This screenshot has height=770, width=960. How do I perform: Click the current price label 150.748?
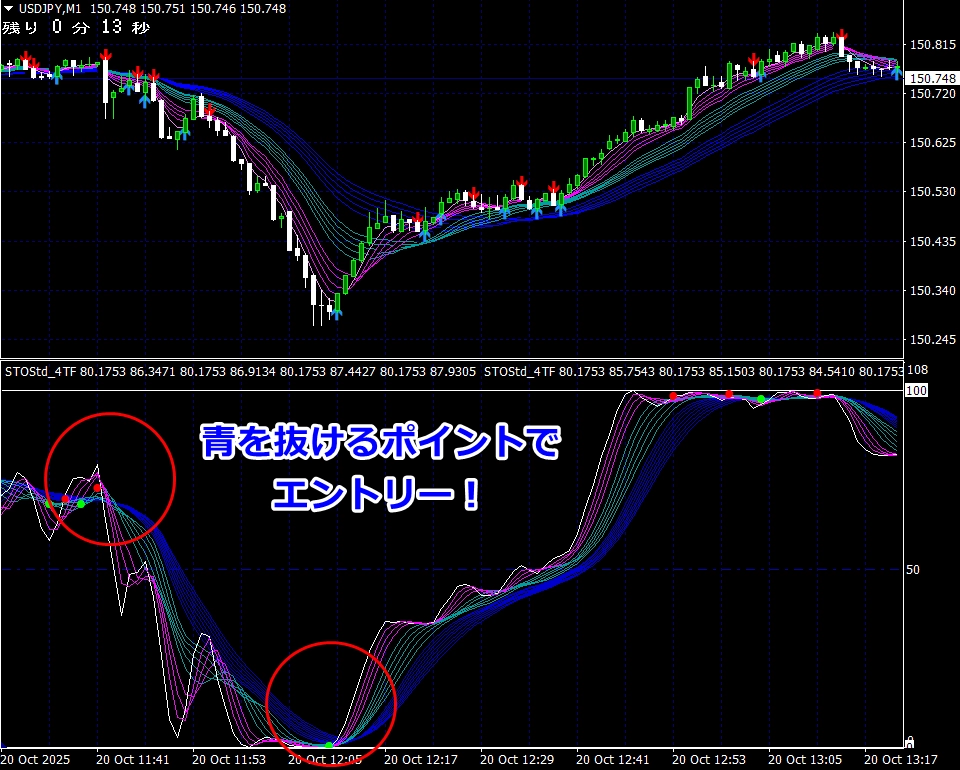point(932,78)
